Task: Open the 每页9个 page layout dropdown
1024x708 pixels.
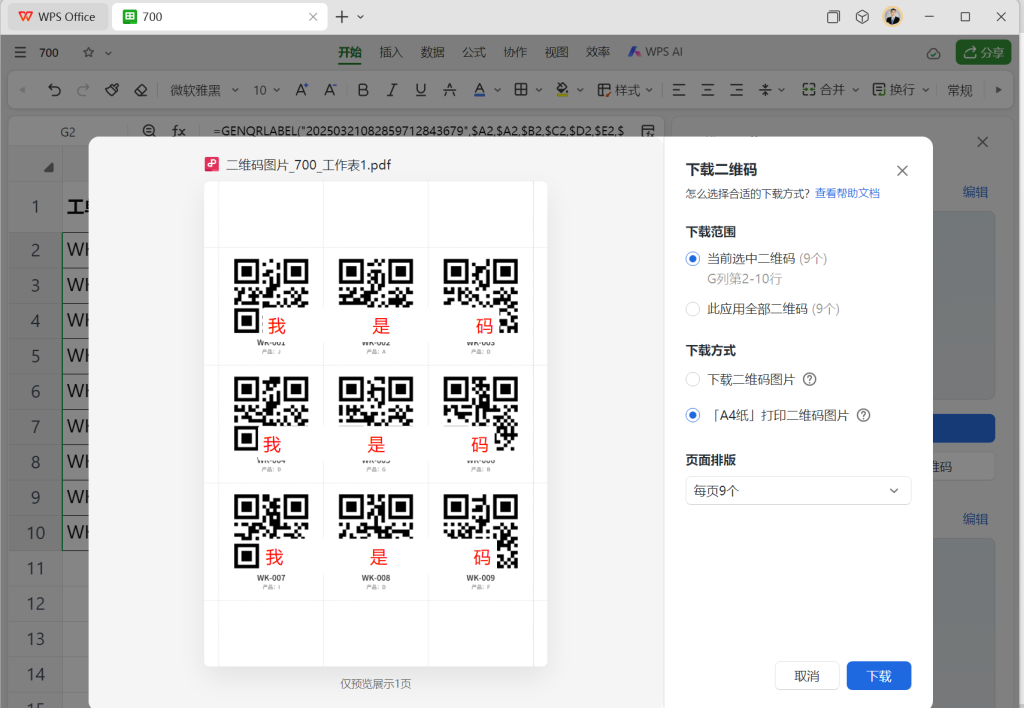Action: (x=797, y=491)
